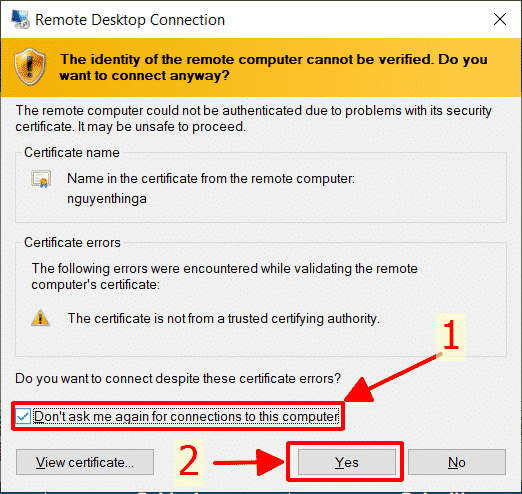The image size is (522, 494).
Task: Click the yellow triangle certificate error icon
Action: [41, 318]
